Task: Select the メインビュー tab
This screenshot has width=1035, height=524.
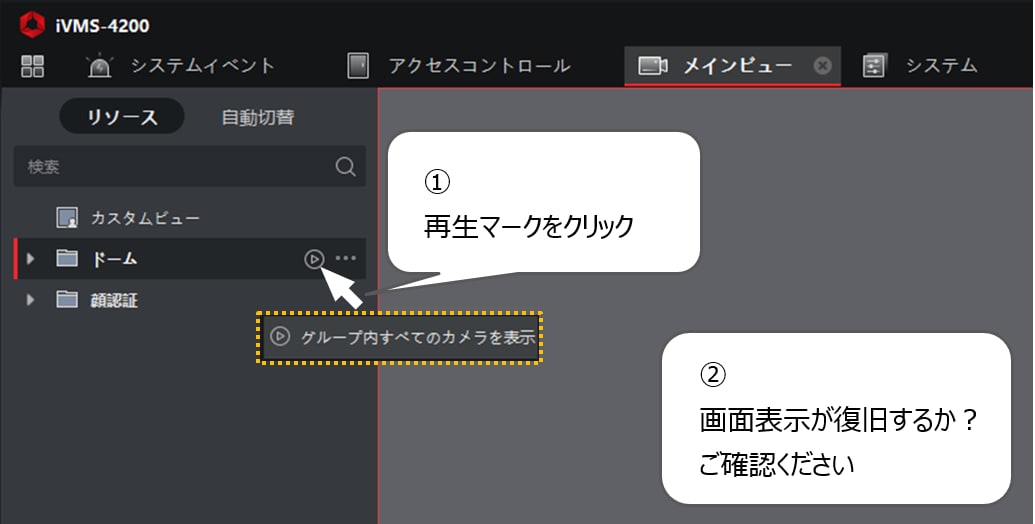Action: (732, 66)
